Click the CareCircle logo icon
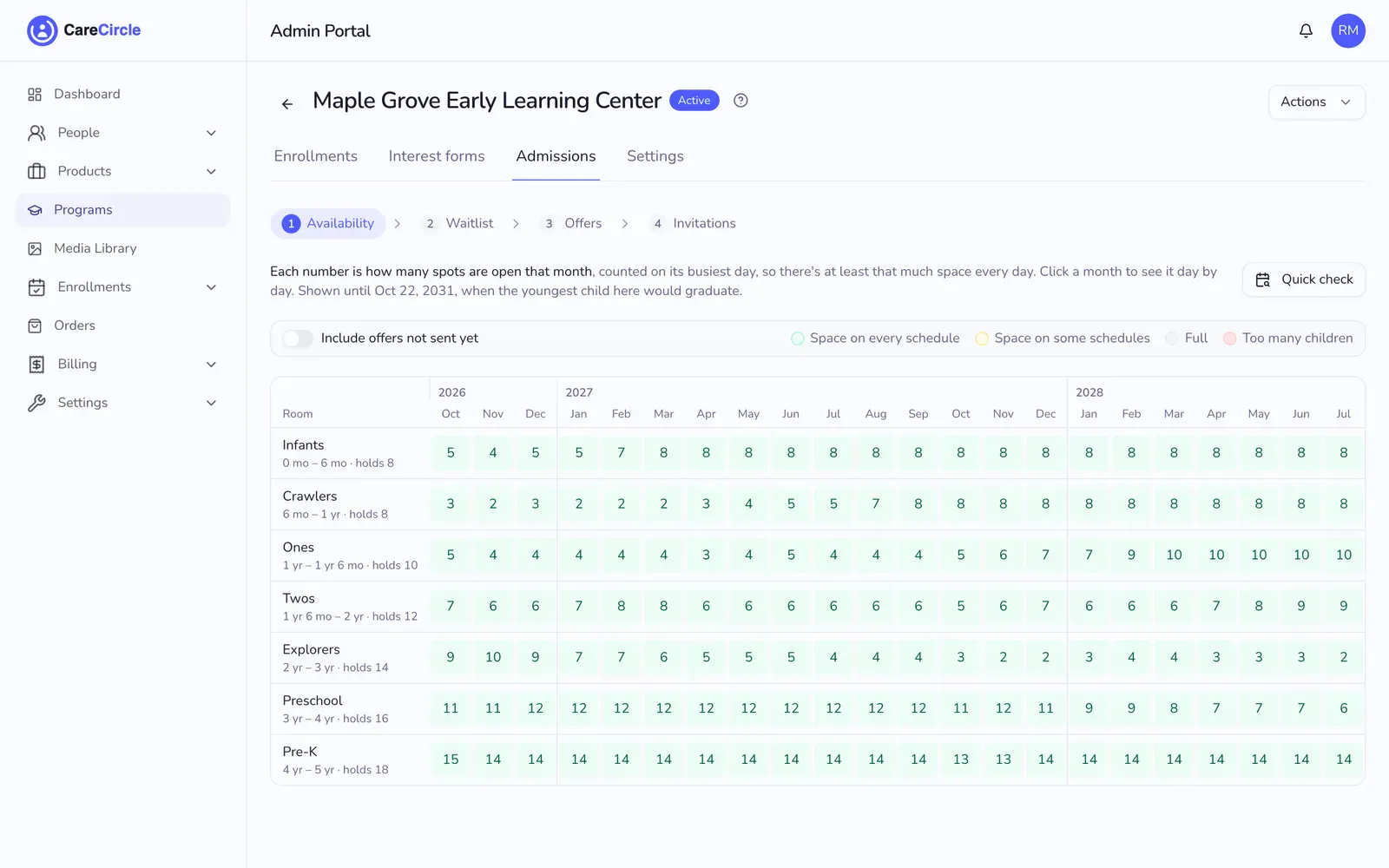1389x868 pixels. pyautogui.click(x=42, y=30)
